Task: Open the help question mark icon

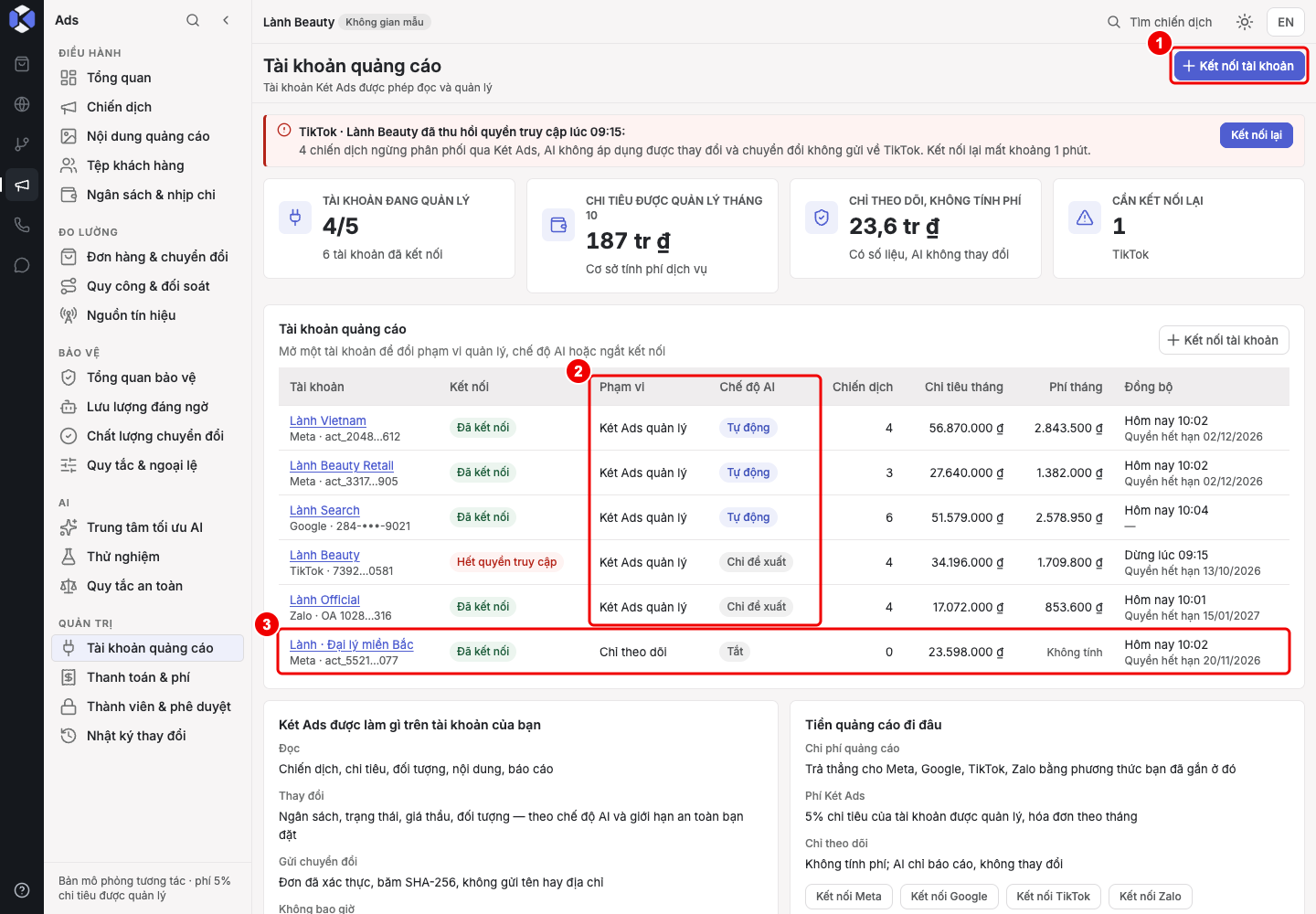Action: [22, 890]
